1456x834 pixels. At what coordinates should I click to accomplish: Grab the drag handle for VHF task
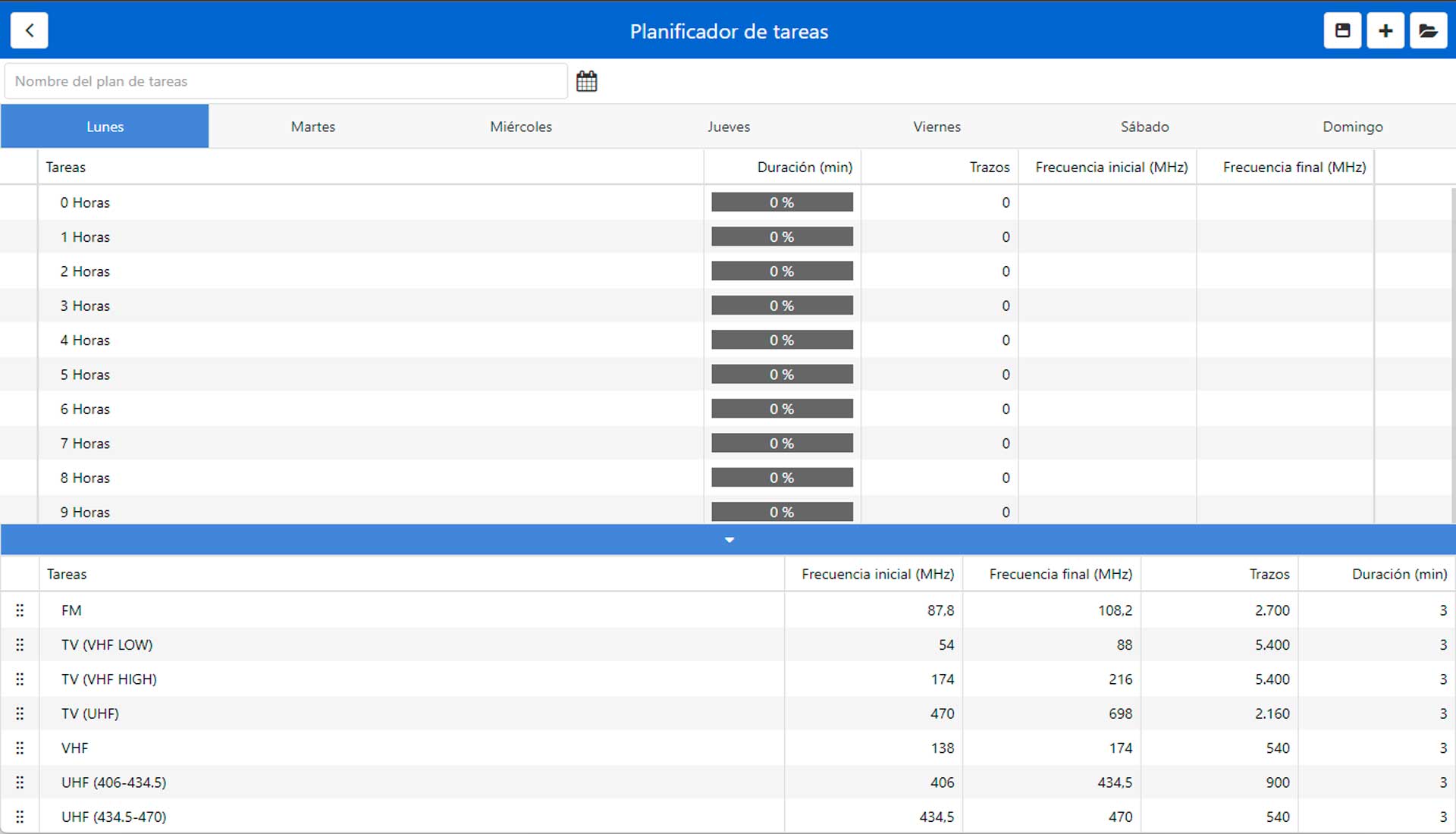click(x=20, y=748)
